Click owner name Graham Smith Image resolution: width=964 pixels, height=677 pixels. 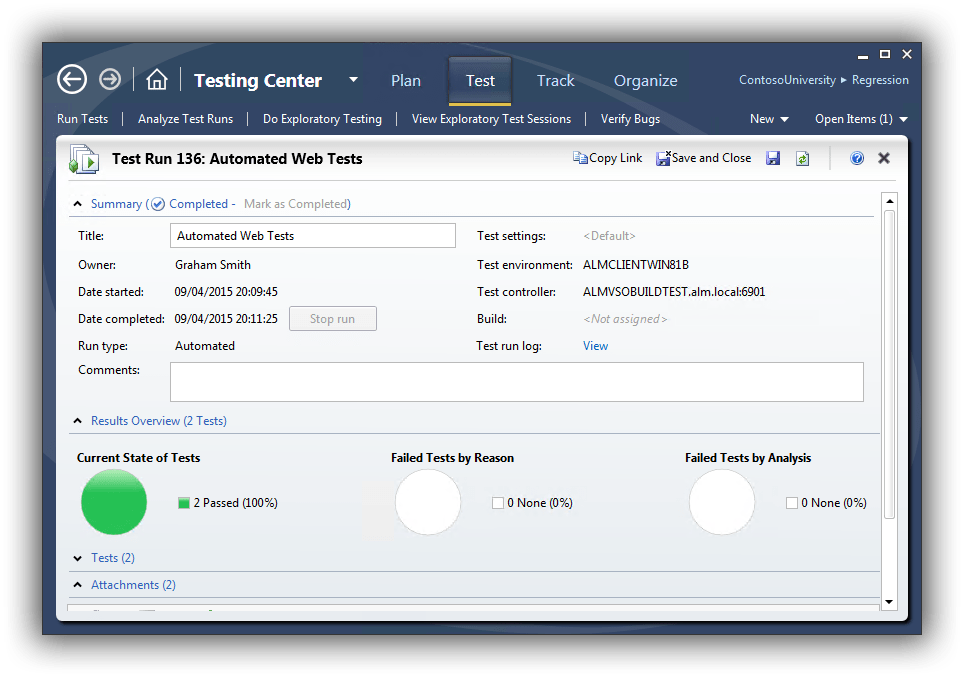[213, 264]
